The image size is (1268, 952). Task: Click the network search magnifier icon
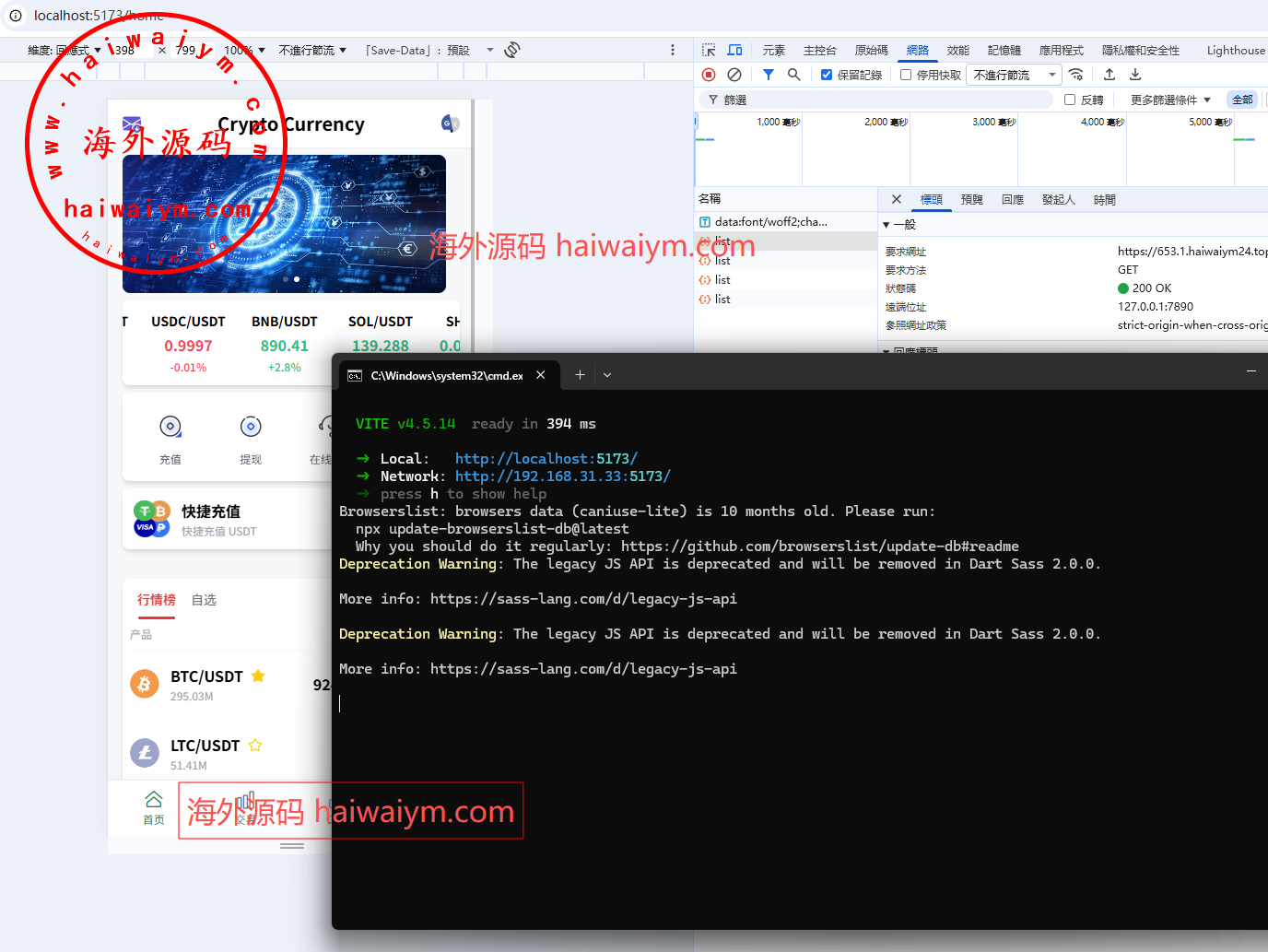(793, 75)
